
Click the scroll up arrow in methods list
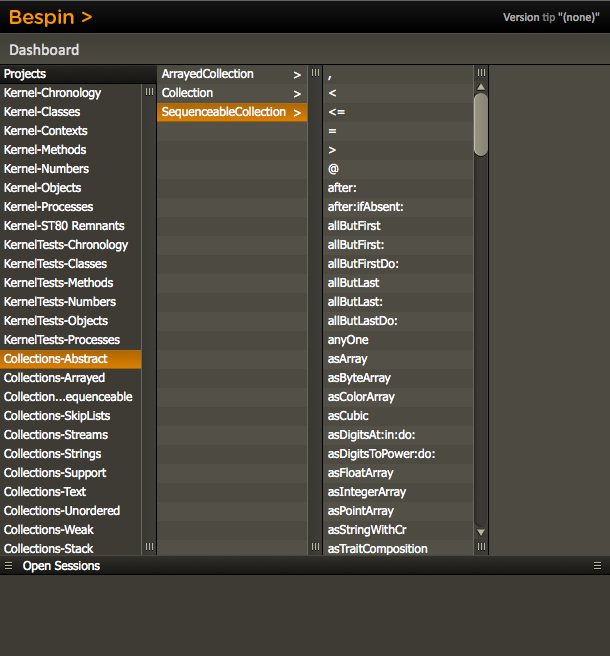(481, 87)
